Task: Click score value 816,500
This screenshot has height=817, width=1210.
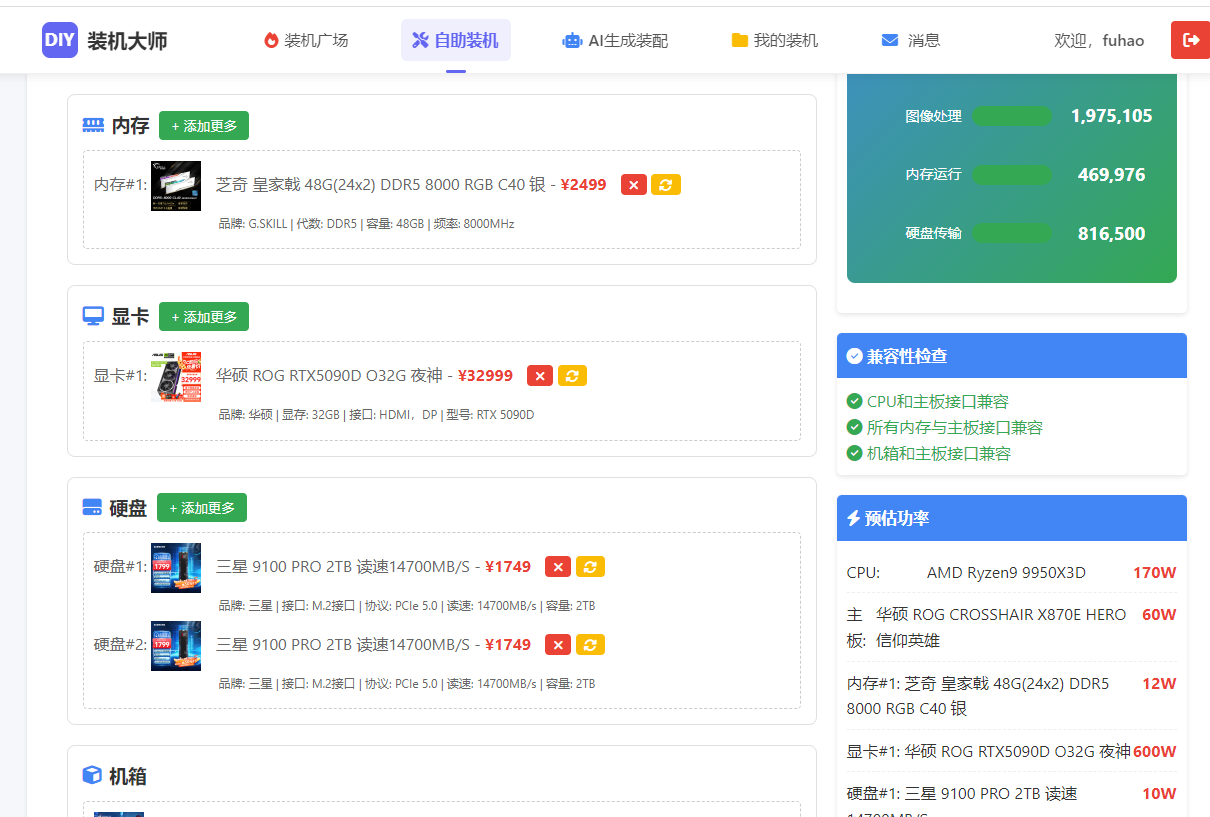Action: click(x=1111, y=234)
